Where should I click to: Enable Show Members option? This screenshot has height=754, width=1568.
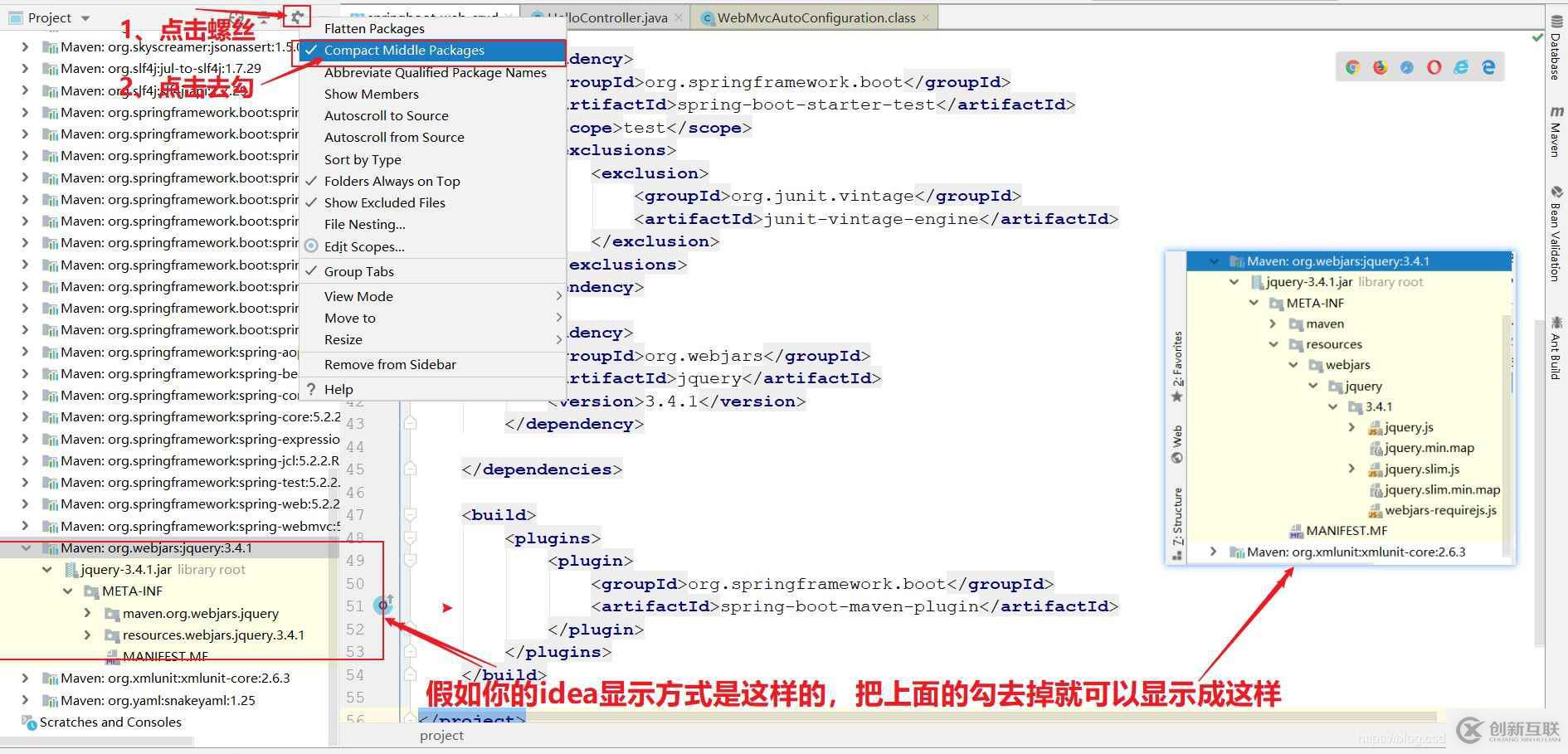[432, 95]
